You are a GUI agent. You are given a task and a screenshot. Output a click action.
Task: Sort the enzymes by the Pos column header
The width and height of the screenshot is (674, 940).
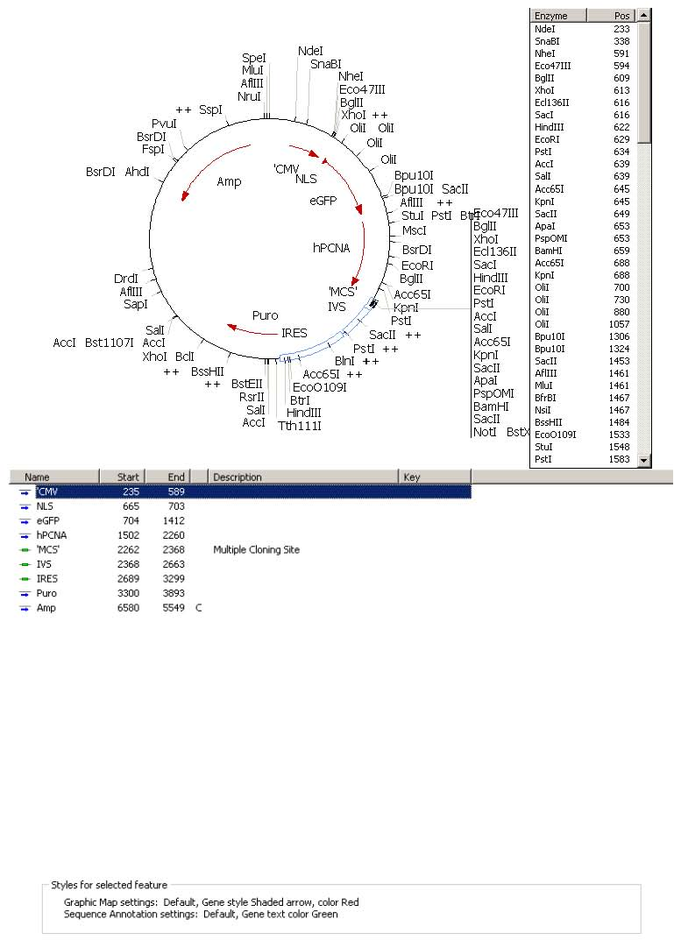[622, 16]
